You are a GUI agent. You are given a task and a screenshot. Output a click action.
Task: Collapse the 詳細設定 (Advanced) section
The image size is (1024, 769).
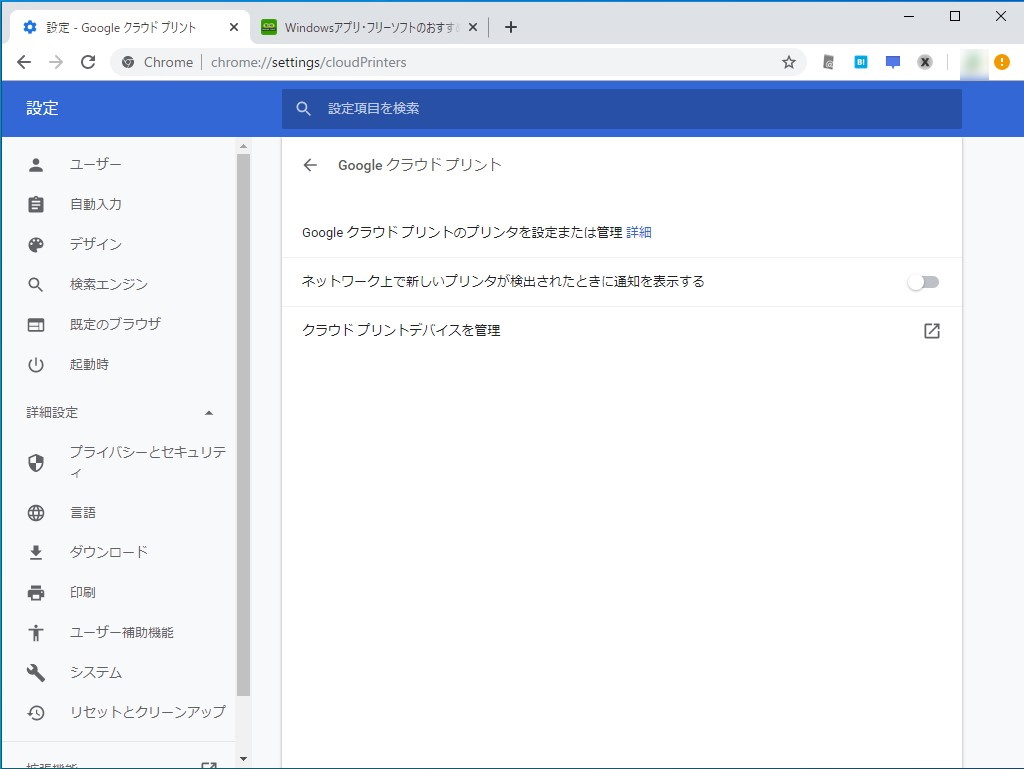click(x=209, y=411)
